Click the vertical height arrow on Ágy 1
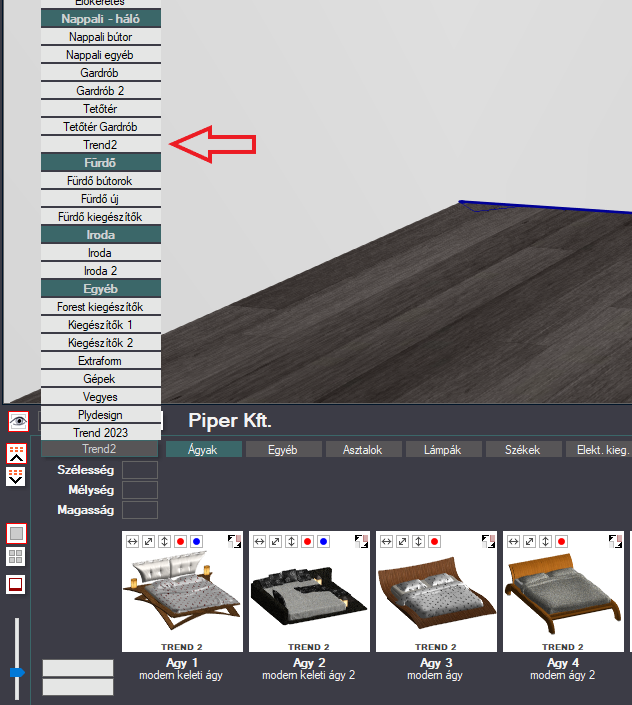The height and width of the screenshot is (705, 632). 165,541
